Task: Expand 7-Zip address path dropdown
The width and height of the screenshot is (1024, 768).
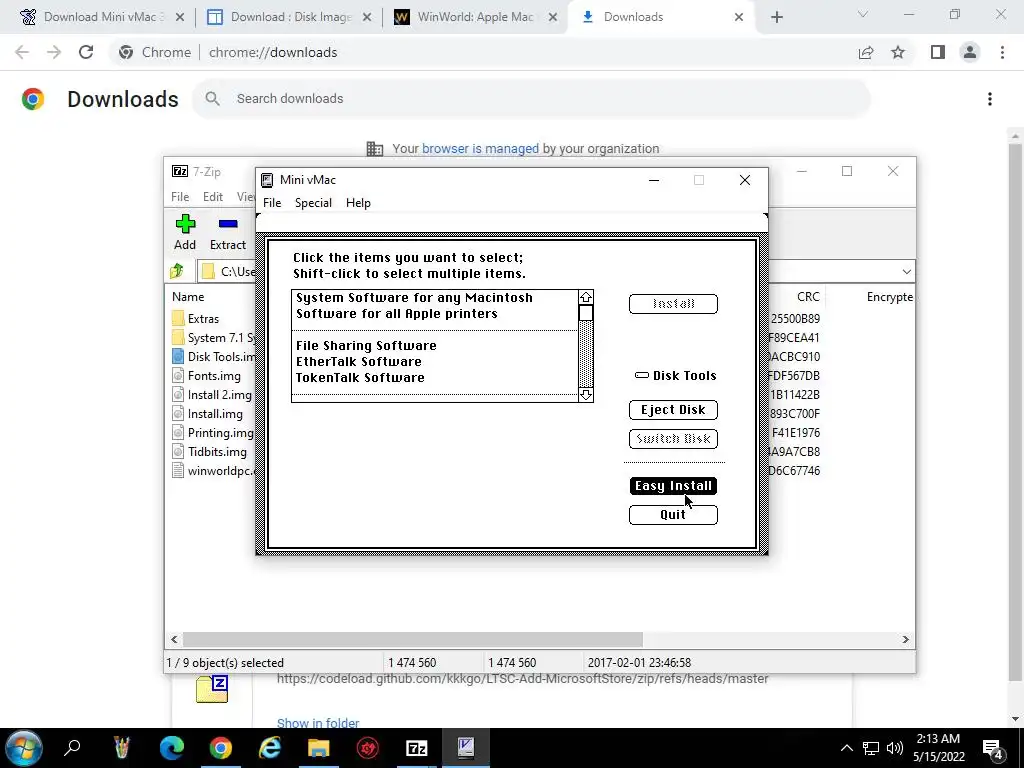Action: [906, 272]
